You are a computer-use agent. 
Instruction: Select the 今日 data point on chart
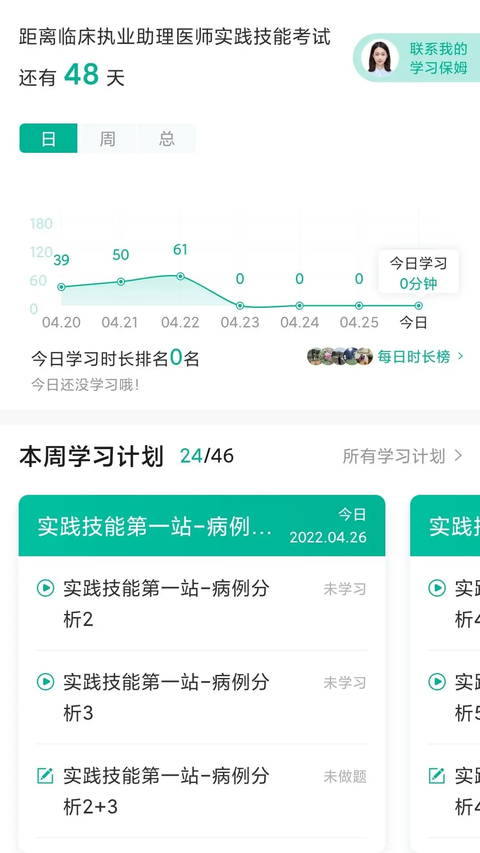419,306
